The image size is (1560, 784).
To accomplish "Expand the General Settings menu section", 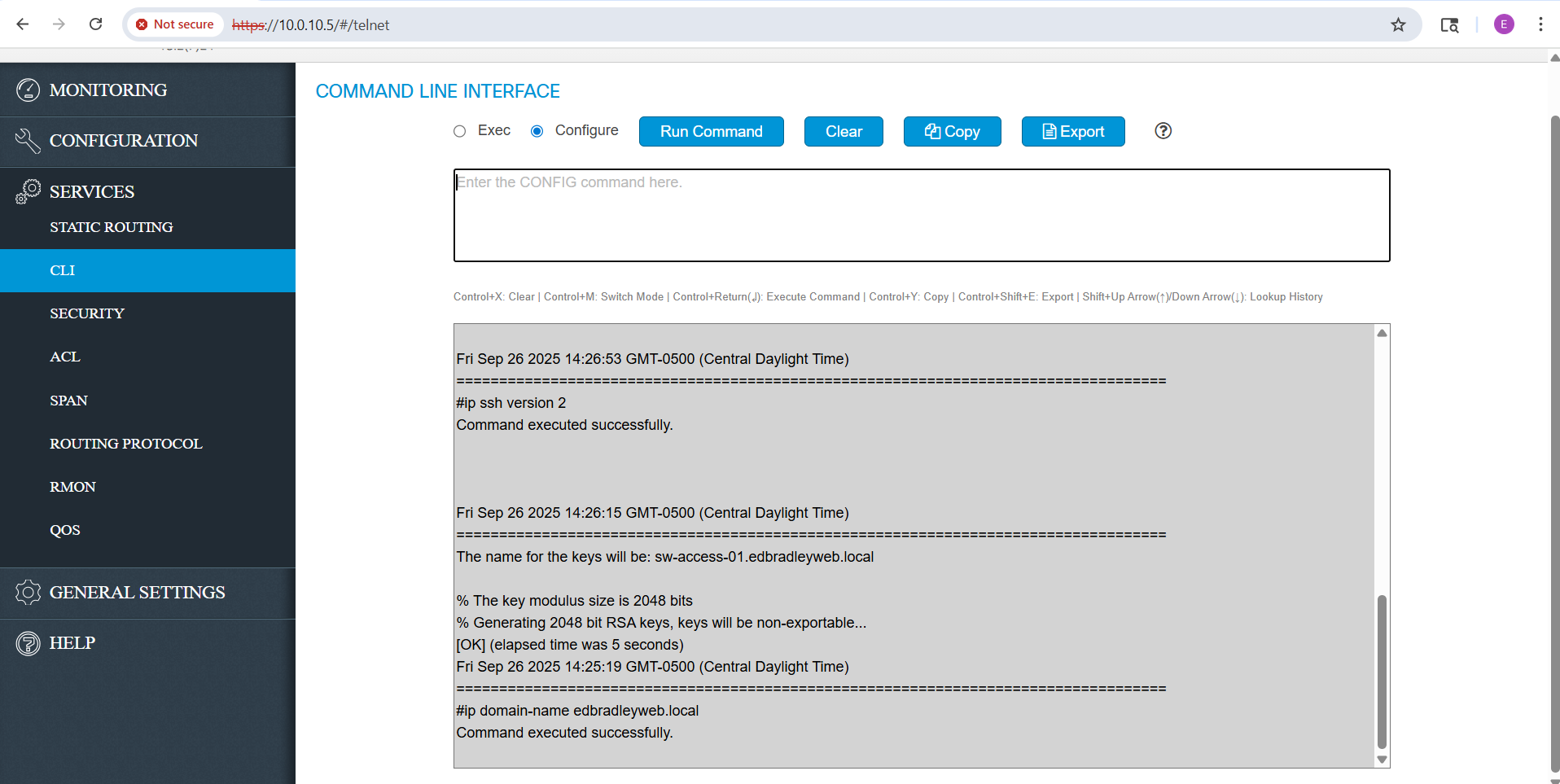I will coord(137,593).
